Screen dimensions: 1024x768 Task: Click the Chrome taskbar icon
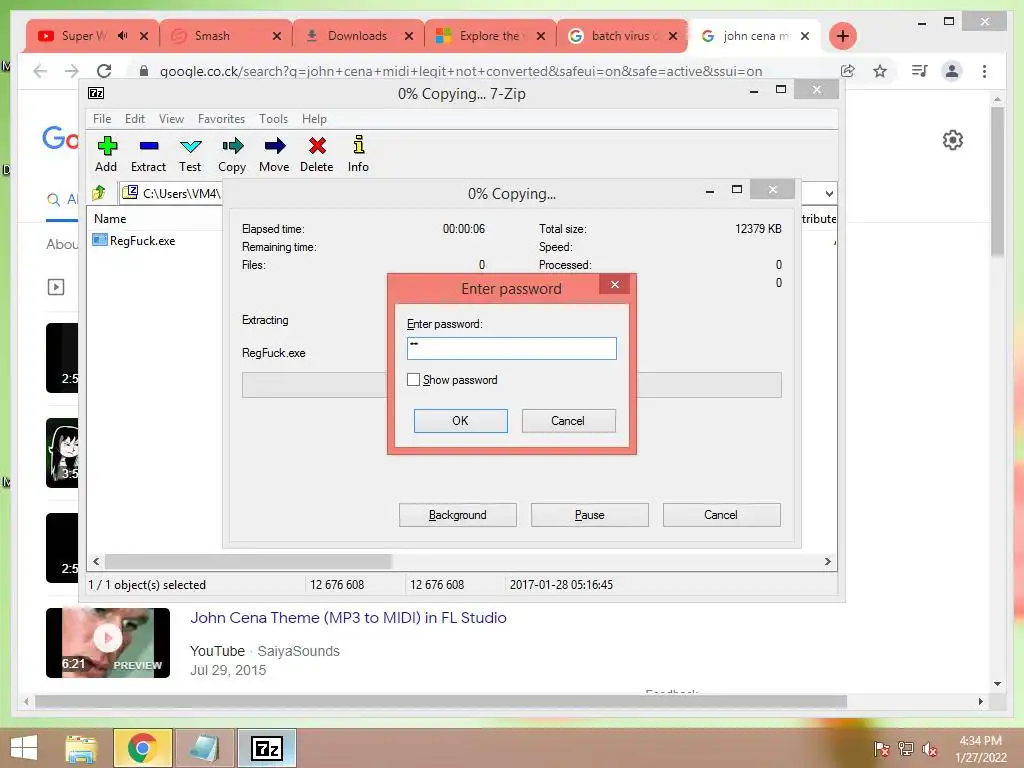pos(142,748)
